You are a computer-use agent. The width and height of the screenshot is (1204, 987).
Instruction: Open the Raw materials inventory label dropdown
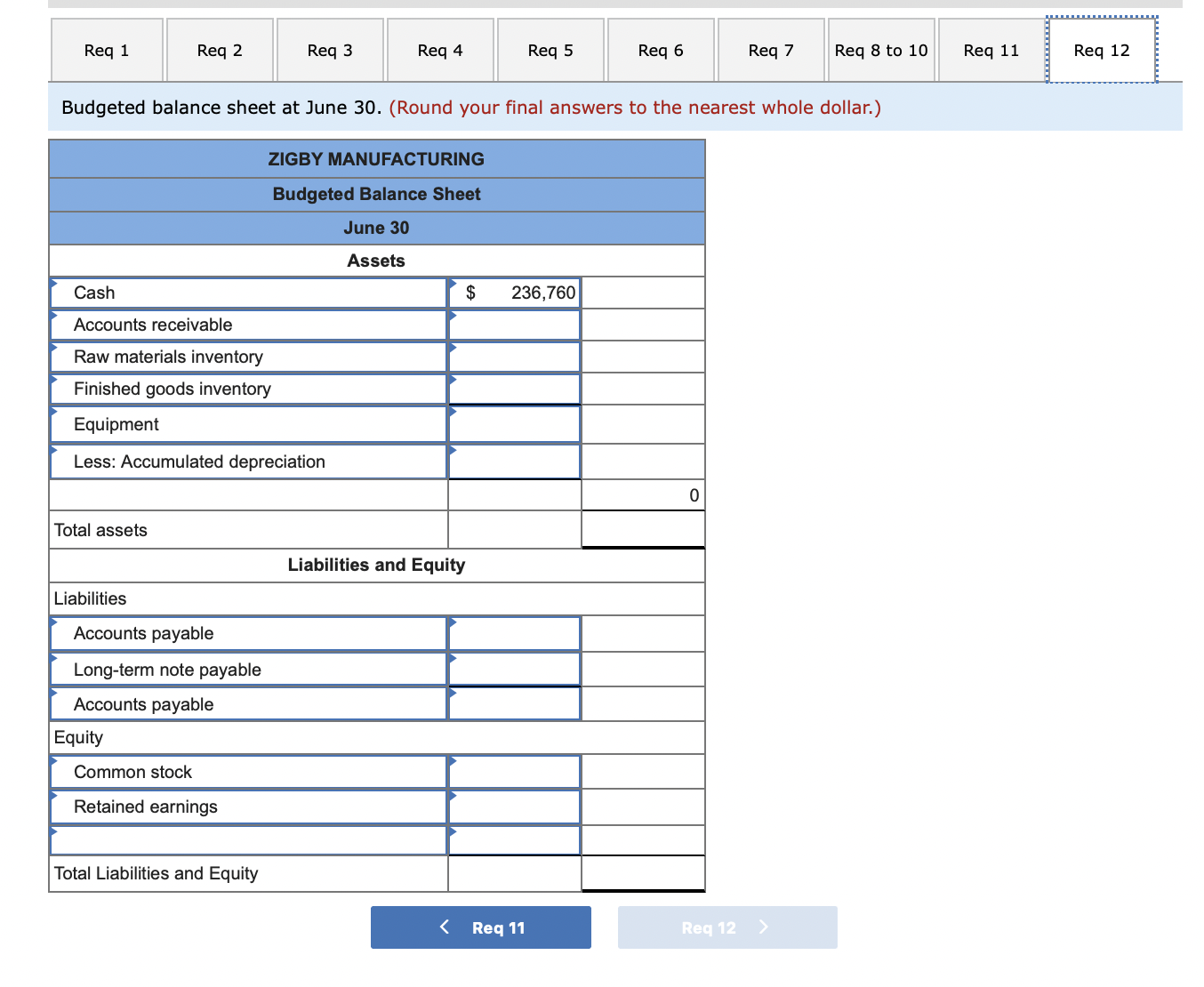coord(248,357)
